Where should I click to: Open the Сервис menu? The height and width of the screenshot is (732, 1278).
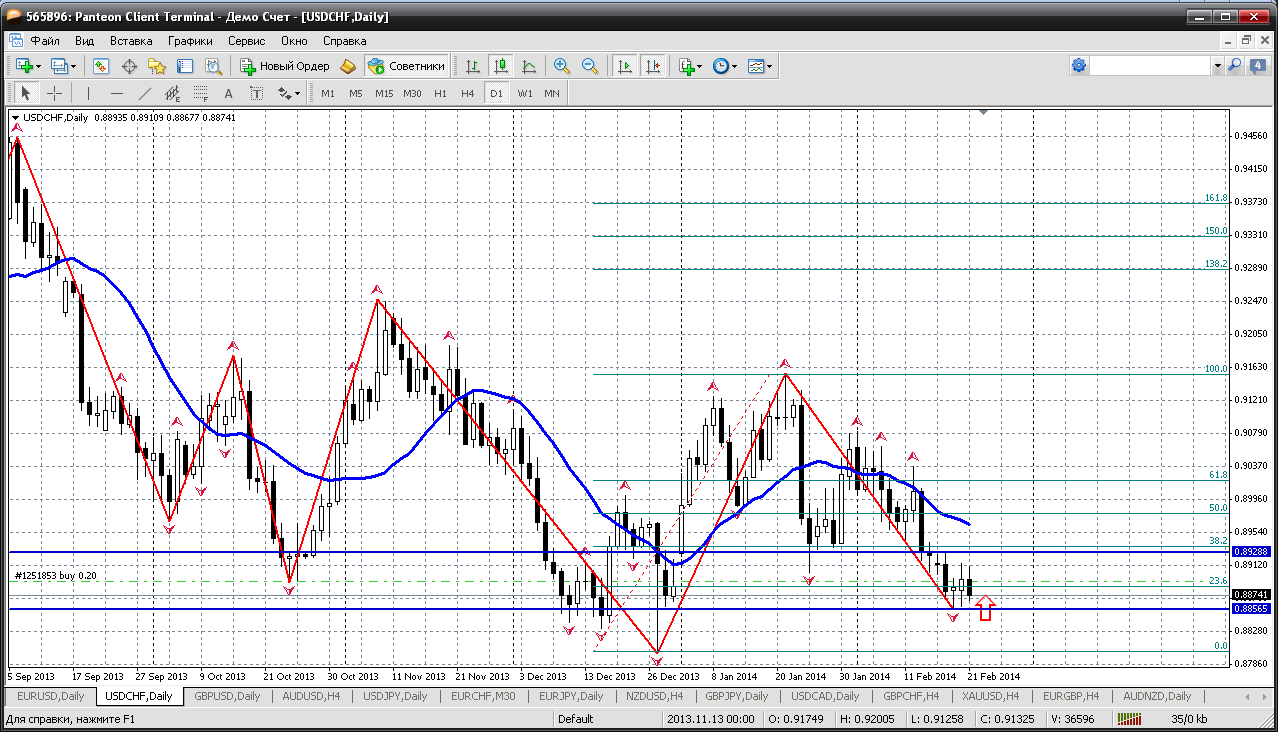coord(246,41)
